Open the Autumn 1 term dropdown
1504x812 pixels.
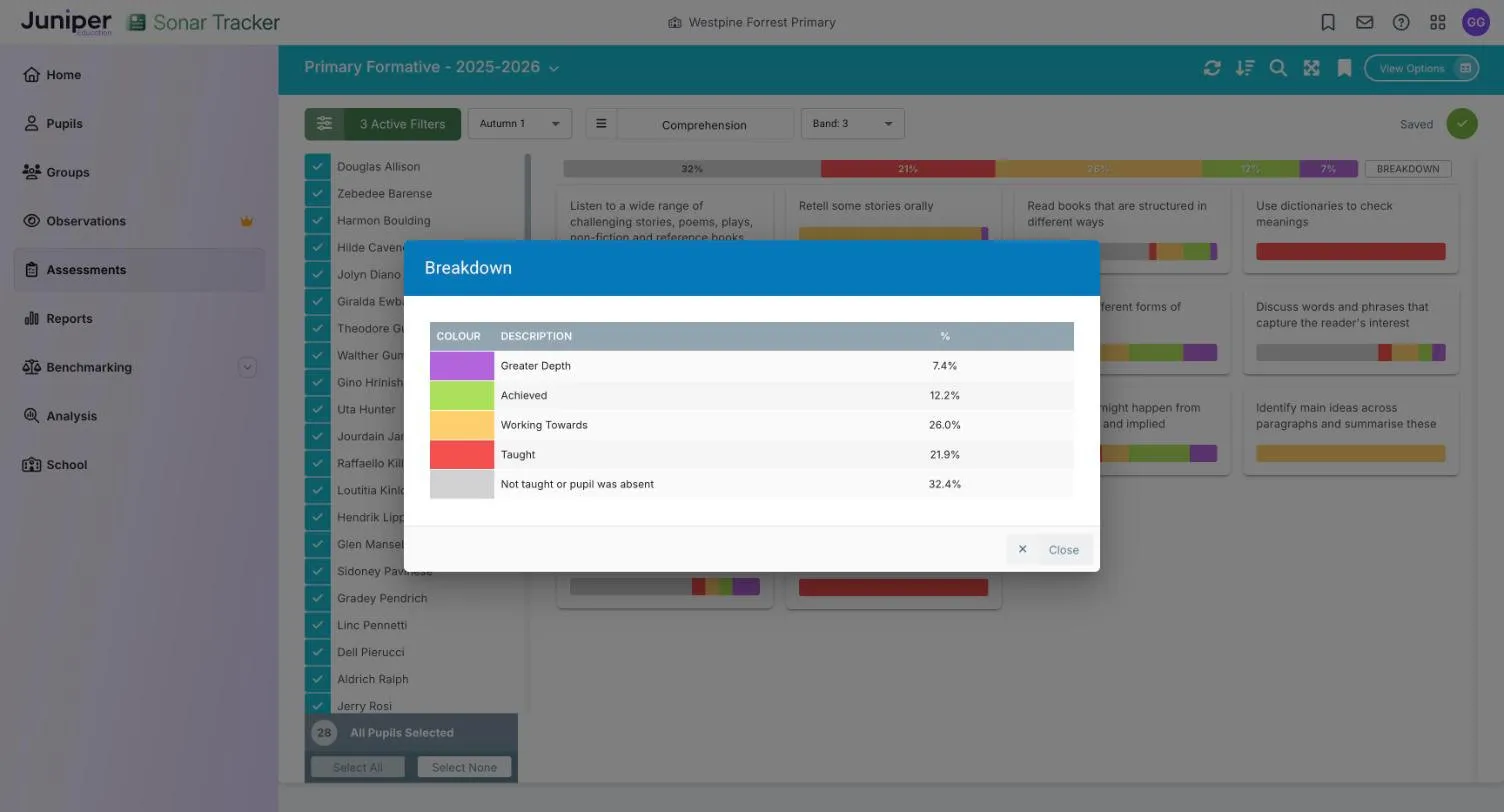coord(519,124)
